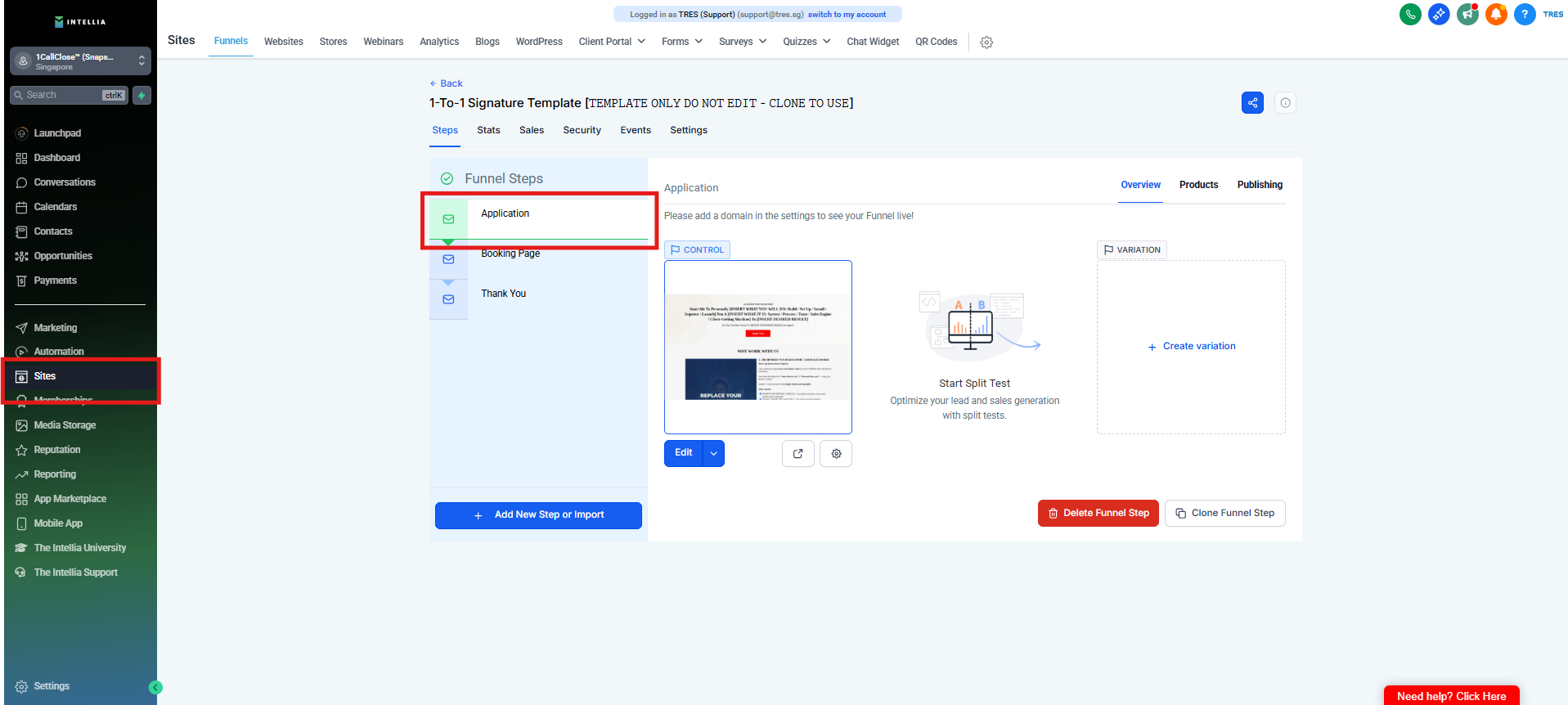Viewport: 1568px width, 705px height.
Task: Open Marketing in the sidebar
Action: tap(56, 328)
